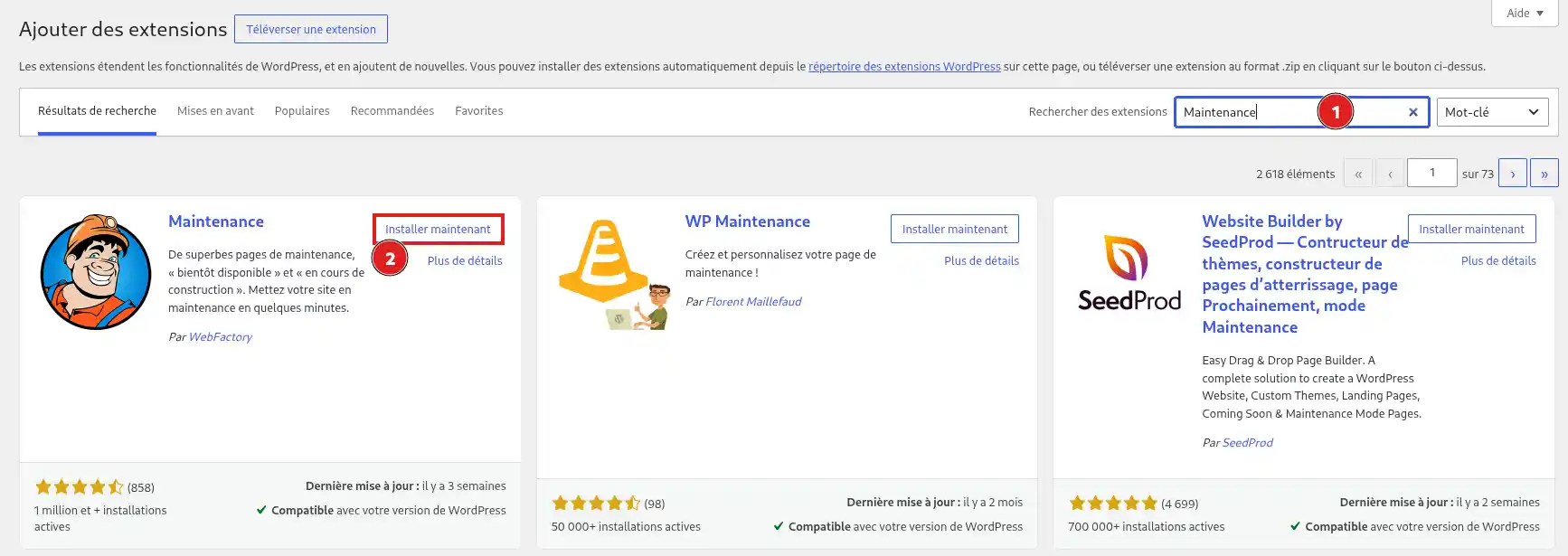
Task: Clear the search field with the X icon
Action: pos(1412,112)
